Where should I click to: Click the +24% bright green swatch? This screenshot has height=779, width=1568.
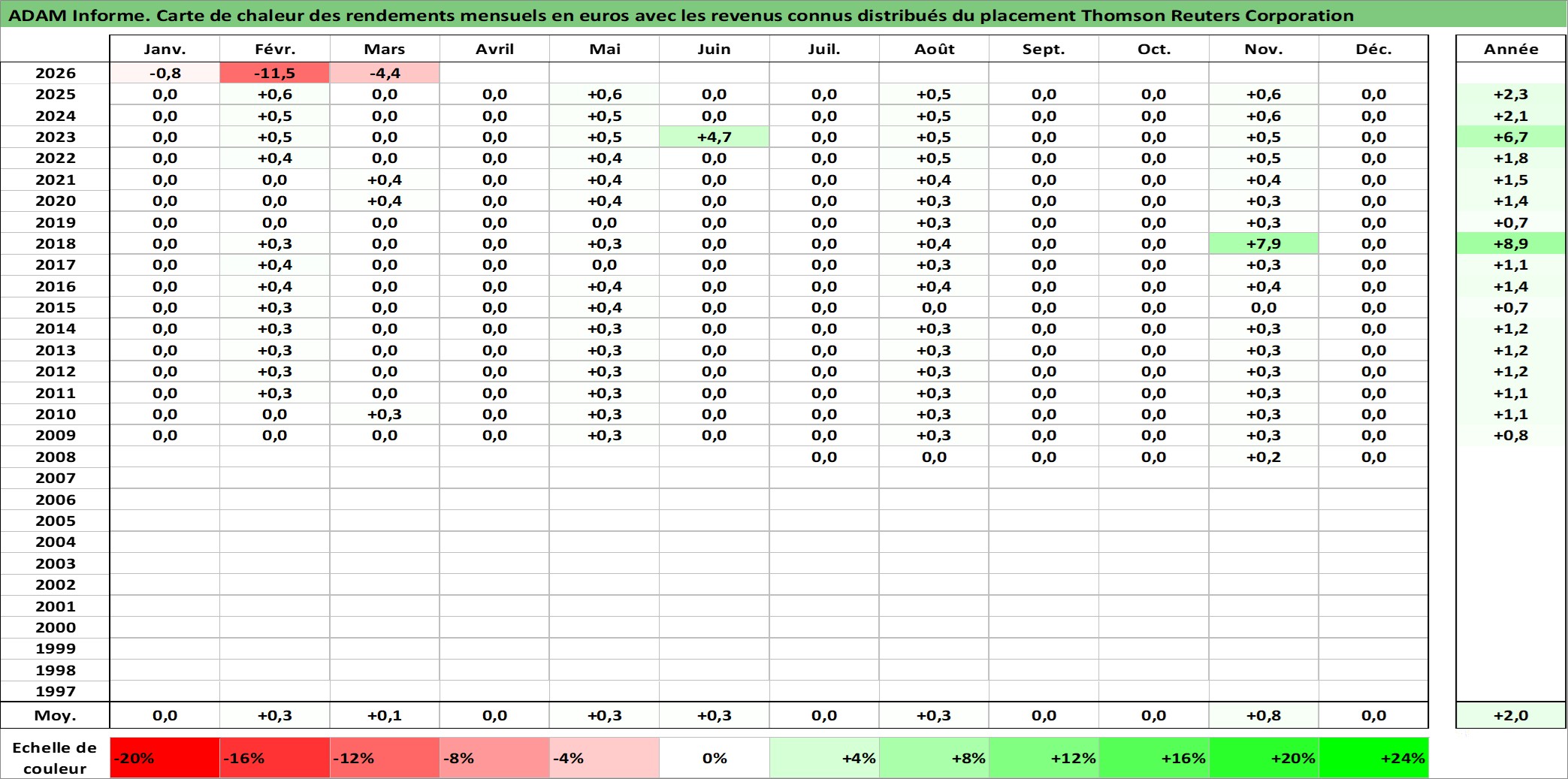1373,758
